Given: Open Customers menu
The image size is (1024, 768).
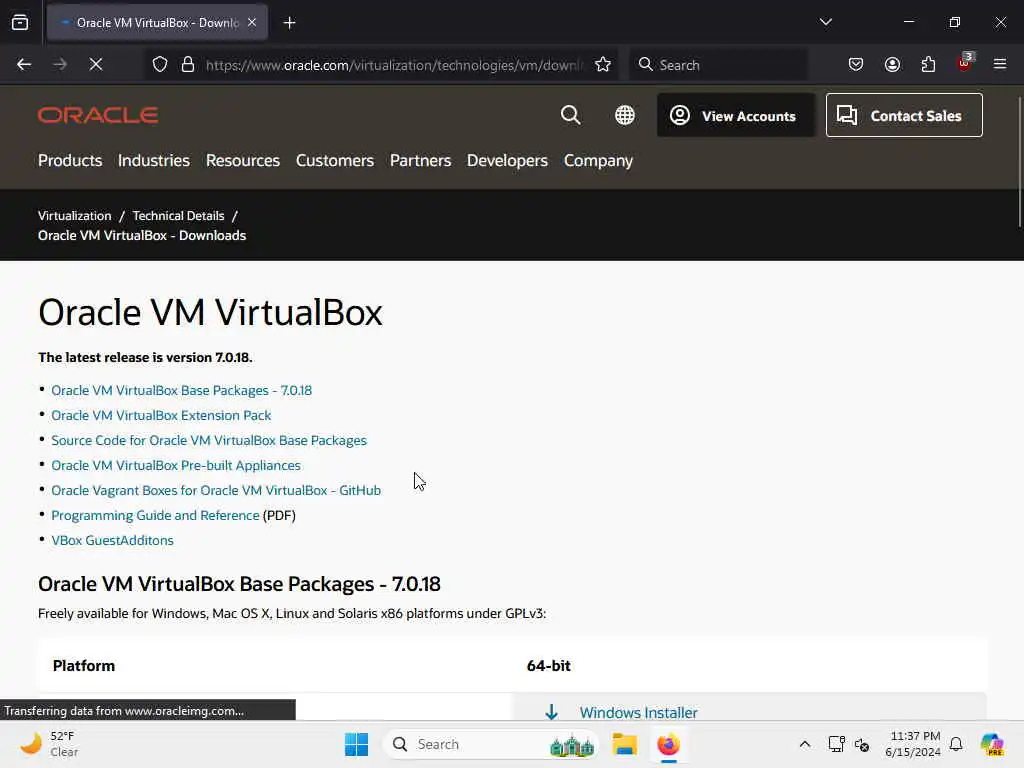Looking at the screenshot, I should point(334,161).
